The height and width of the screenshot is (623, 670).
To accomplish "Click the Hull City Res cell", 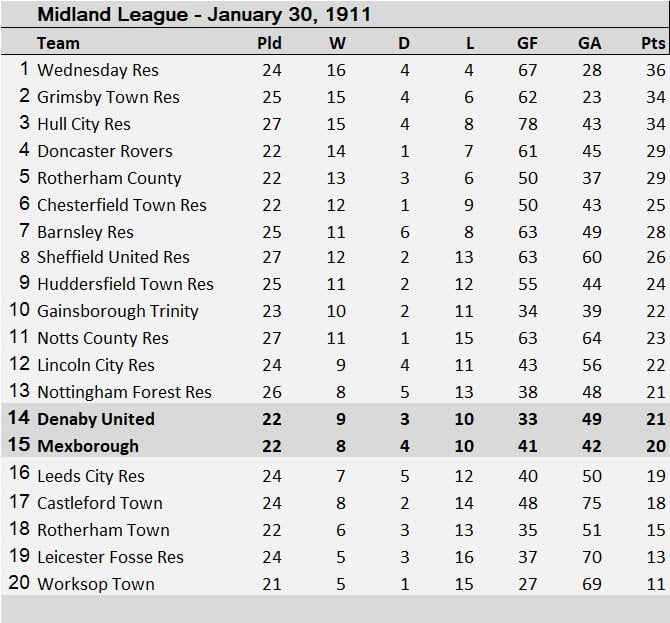I will click(x=84, y=124).
